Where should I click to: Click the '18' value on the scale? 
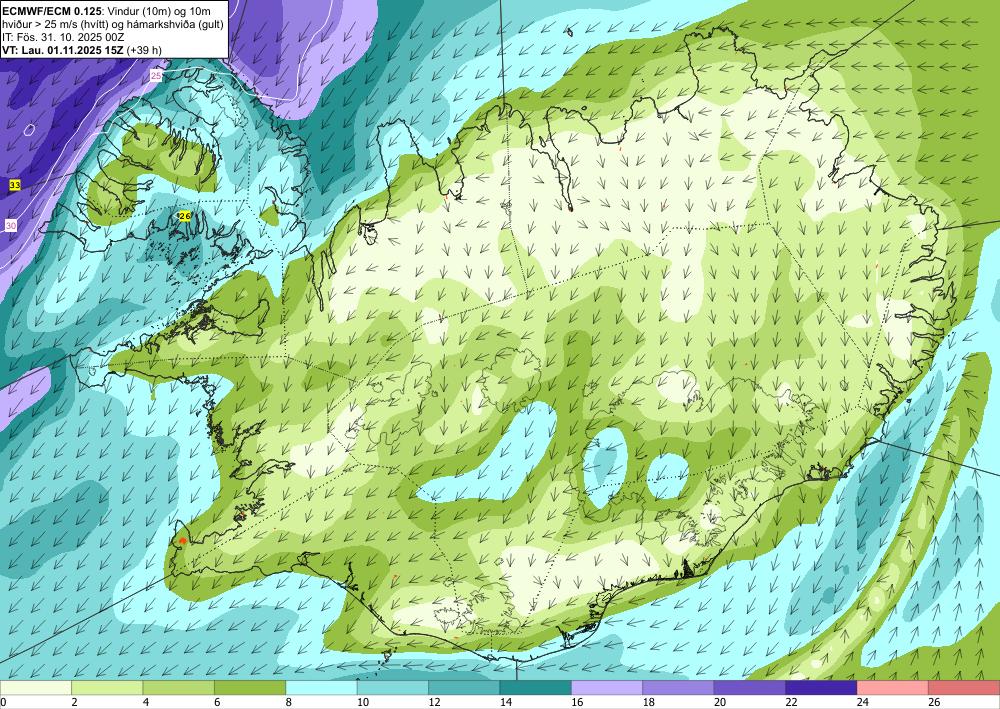648,702
